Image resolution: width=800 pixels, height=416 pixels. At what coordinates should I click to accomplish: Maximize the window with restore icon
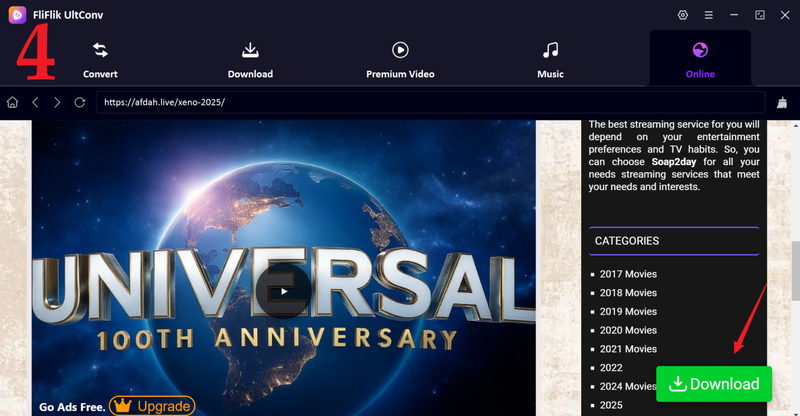click(760, 15)
